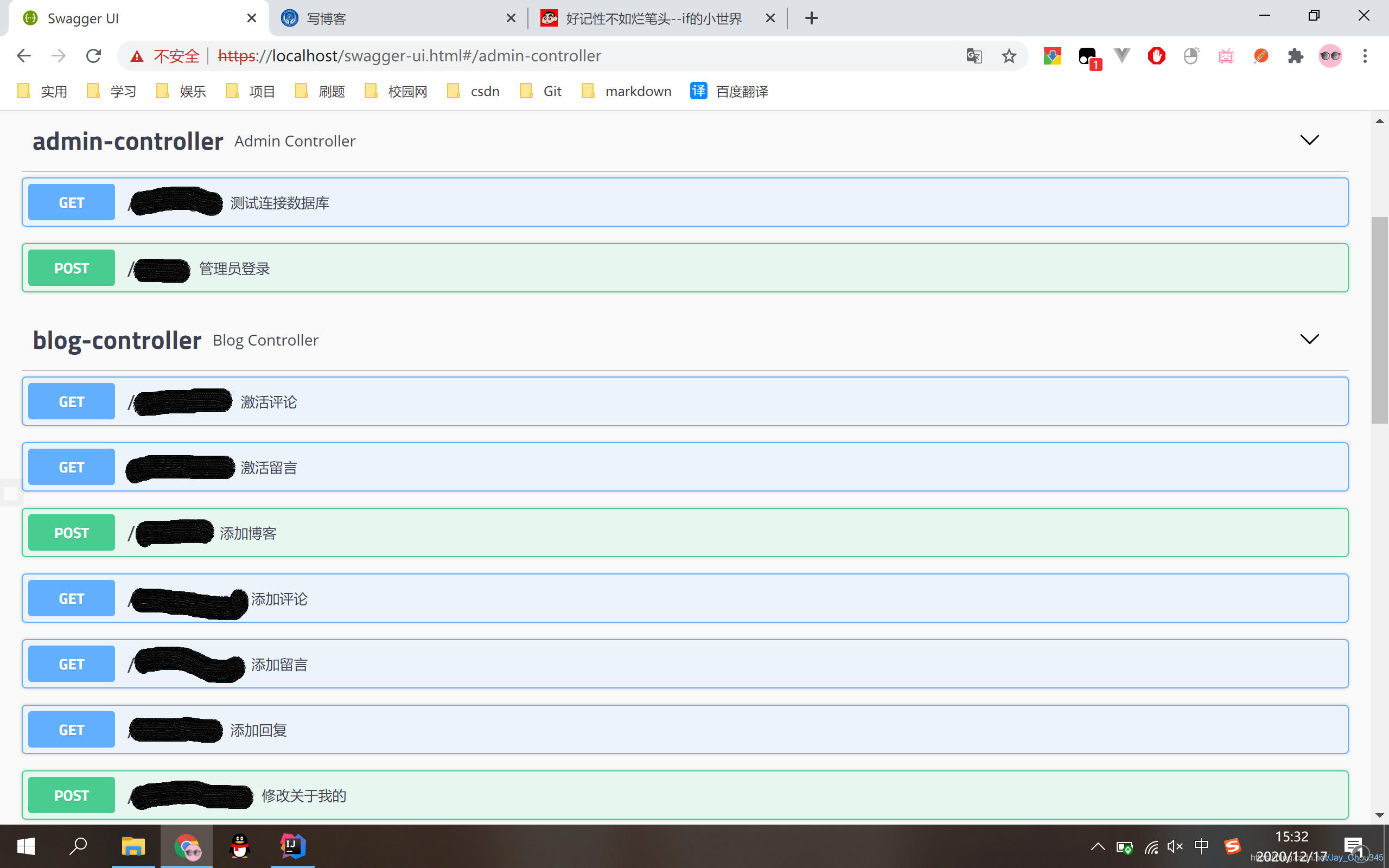Click the 百度翻译 bookmark link

pos(730,91)
